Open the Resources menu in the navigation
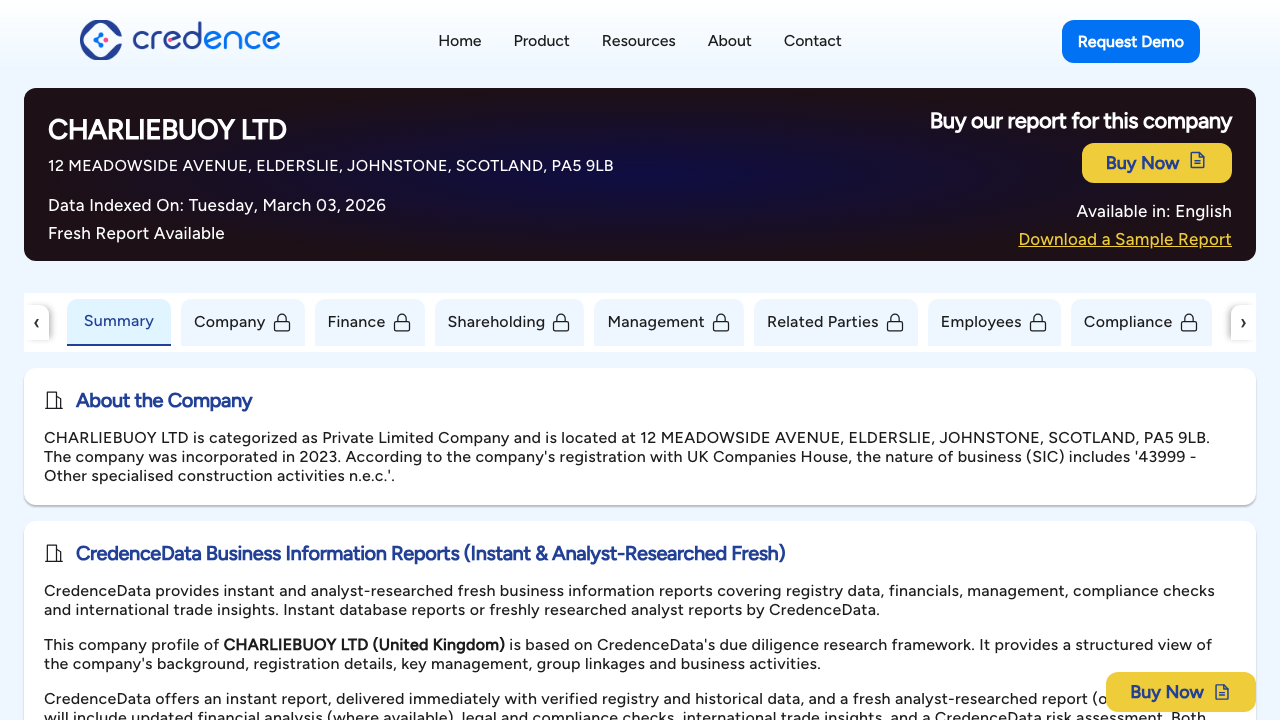This screenshot has height=720, width=1280. (x=638, y=41)
